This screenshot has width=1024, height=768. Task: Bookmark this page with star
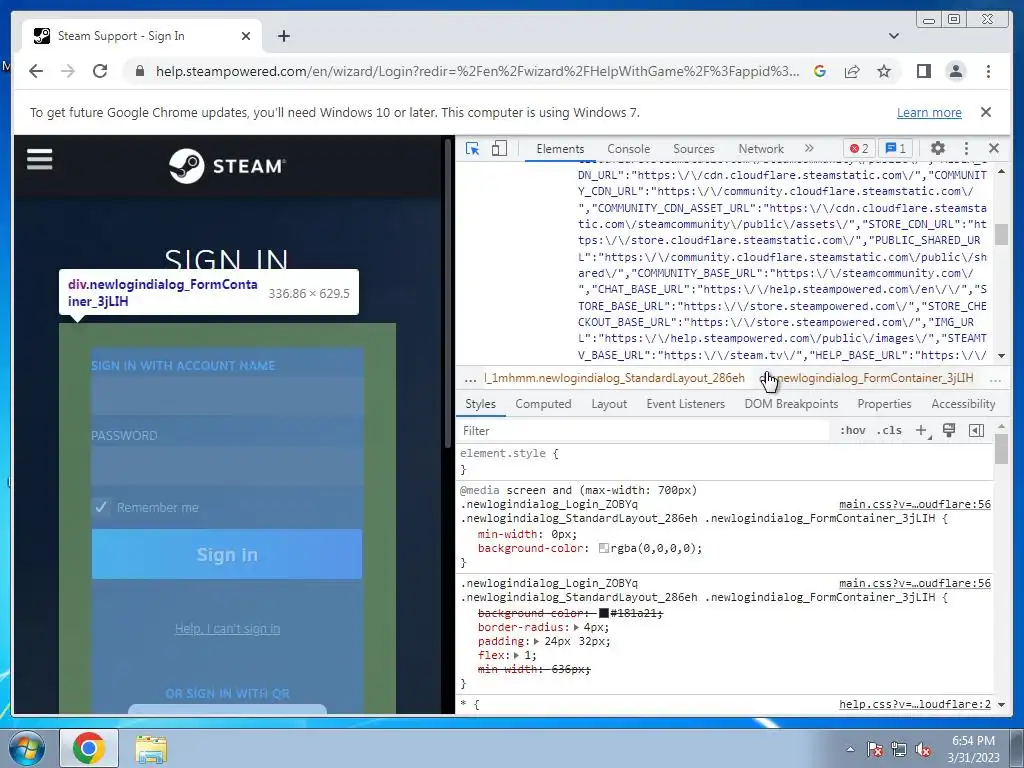tap(884, 71)
